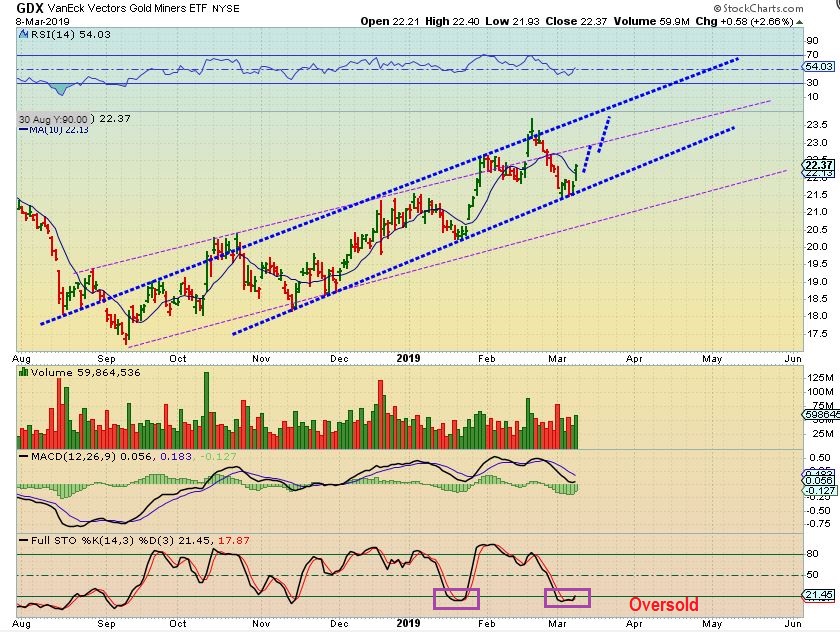Screen dimensions: 840x632
Task: Click the tallest green volume bar in October
Action: [207, 410]
